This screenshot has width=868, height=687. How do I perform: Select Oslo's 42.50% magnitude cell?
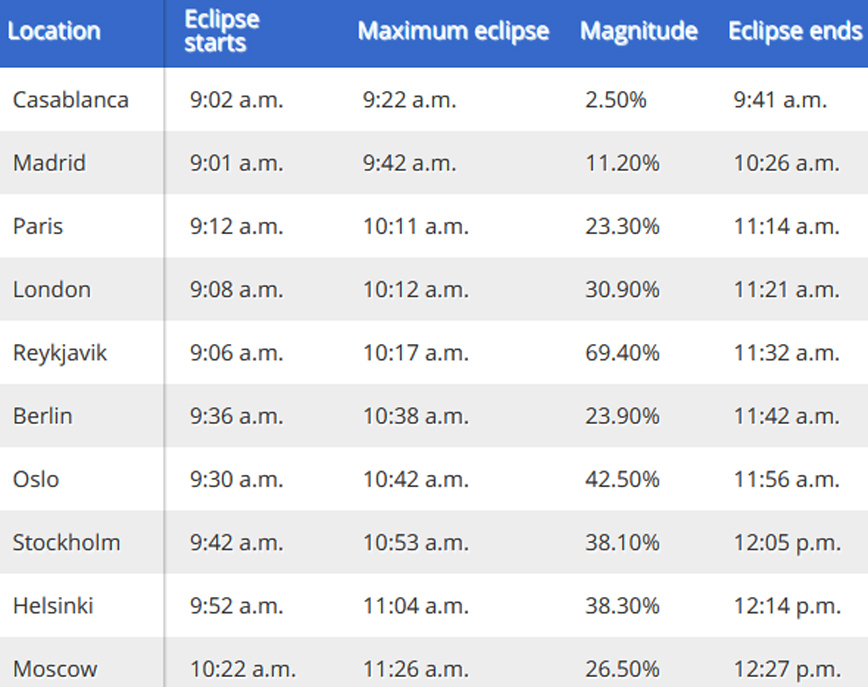coord(622,479)
